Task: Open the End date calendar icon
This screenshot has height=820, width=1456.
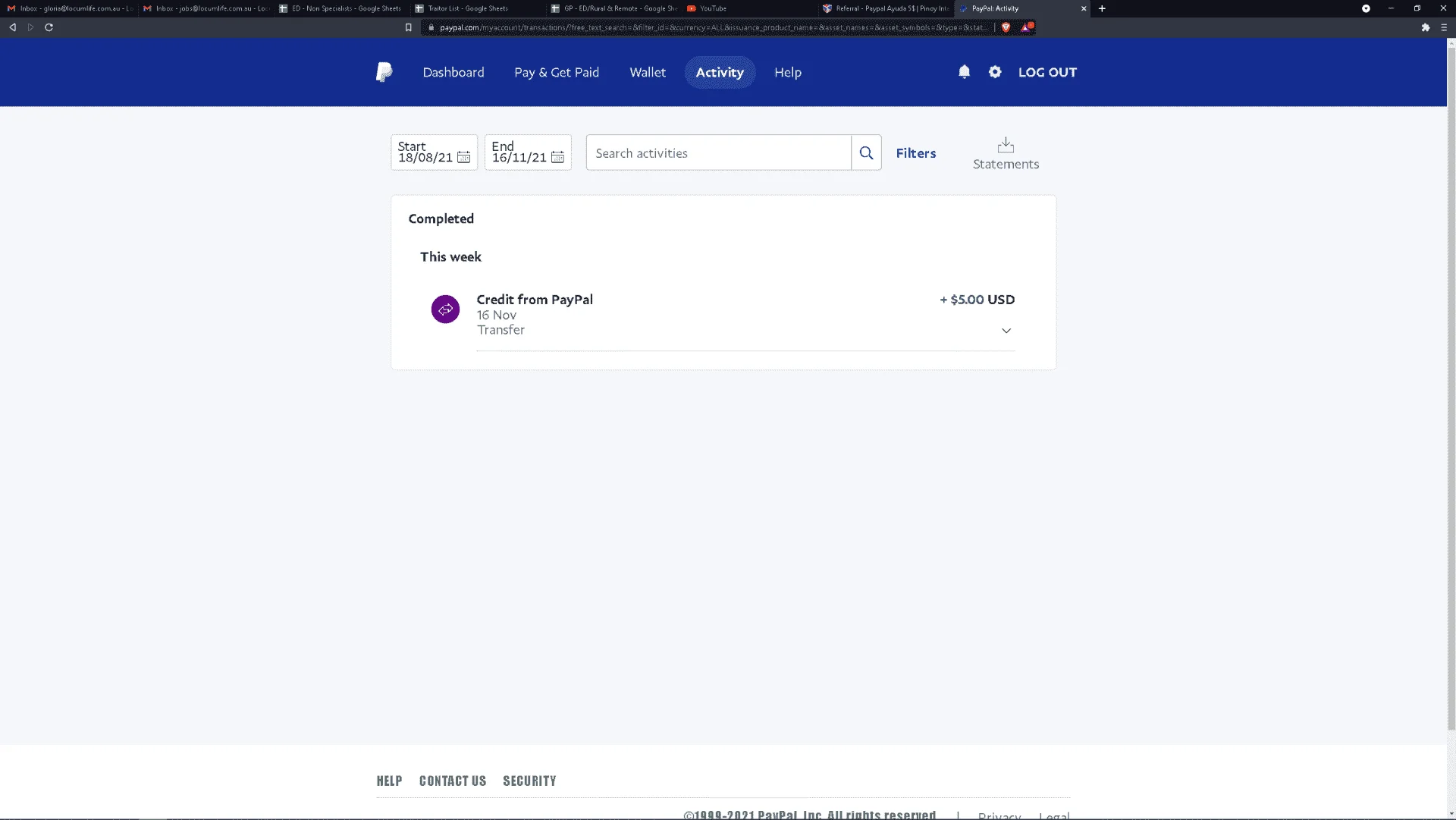Action: point(557,157)
